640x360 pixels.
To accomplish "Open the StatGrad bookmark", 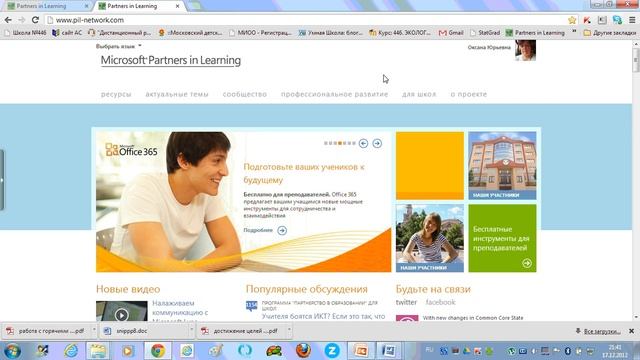I will click(x=485, y=33).
